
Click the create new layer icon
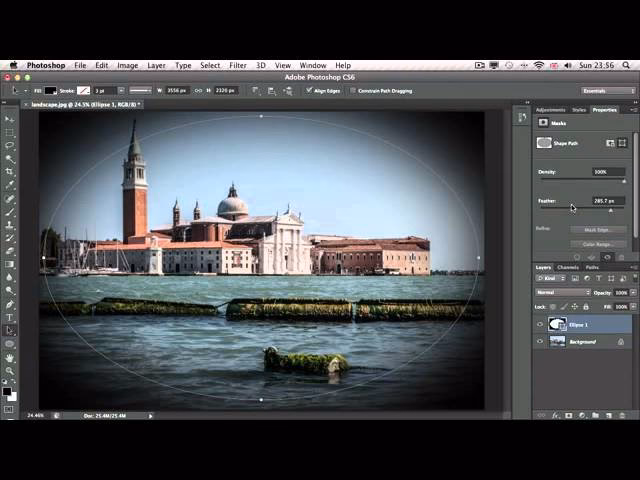point(609,416)
